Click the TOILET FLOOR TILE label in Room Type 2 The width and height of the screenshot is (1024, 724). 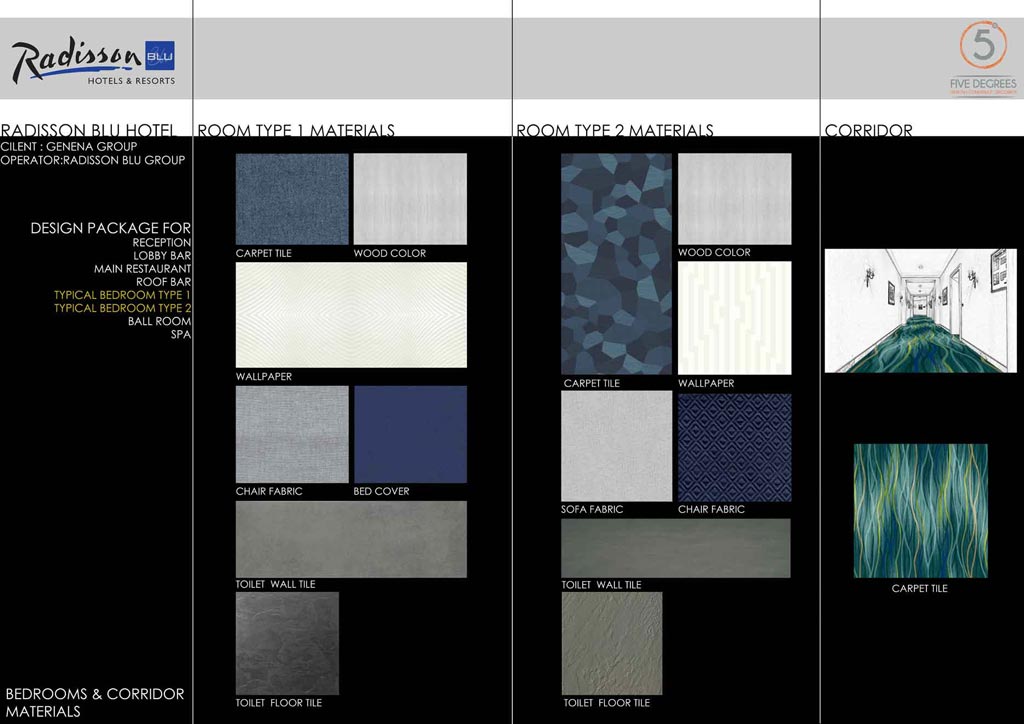tap(607, 703)
